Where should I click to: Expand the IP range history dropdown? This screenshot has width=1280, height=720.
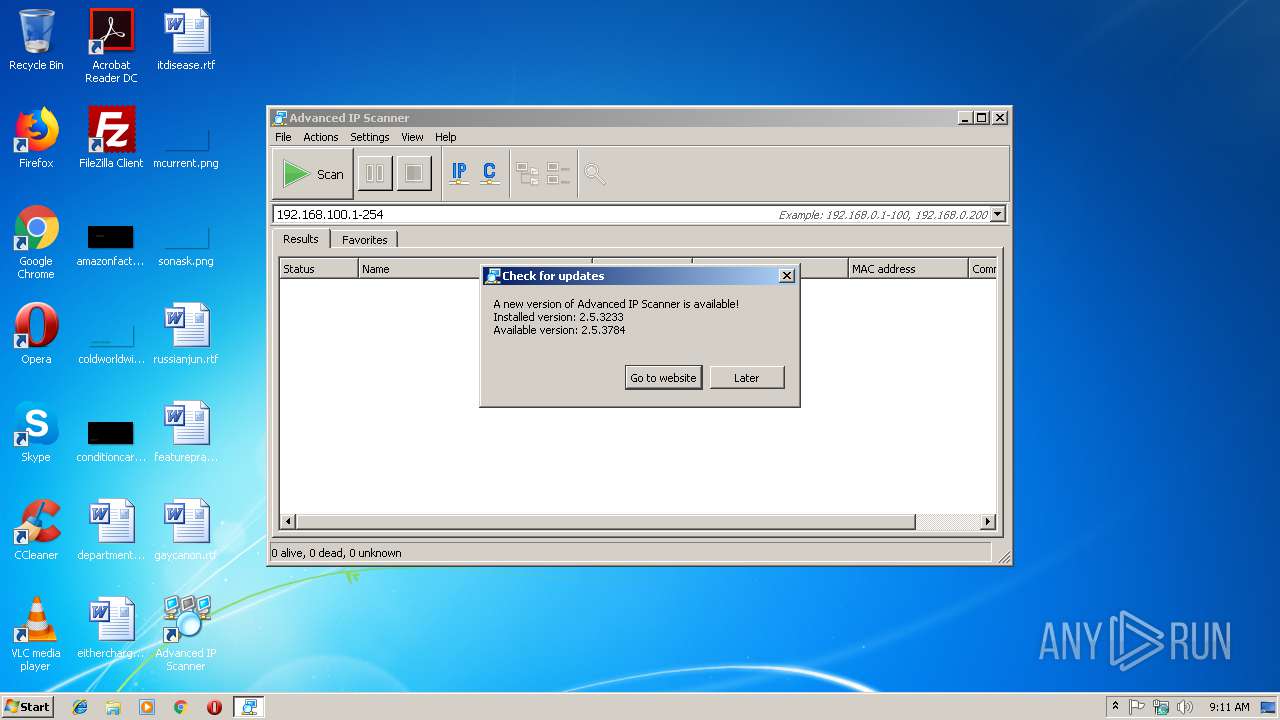click(998, 214)
